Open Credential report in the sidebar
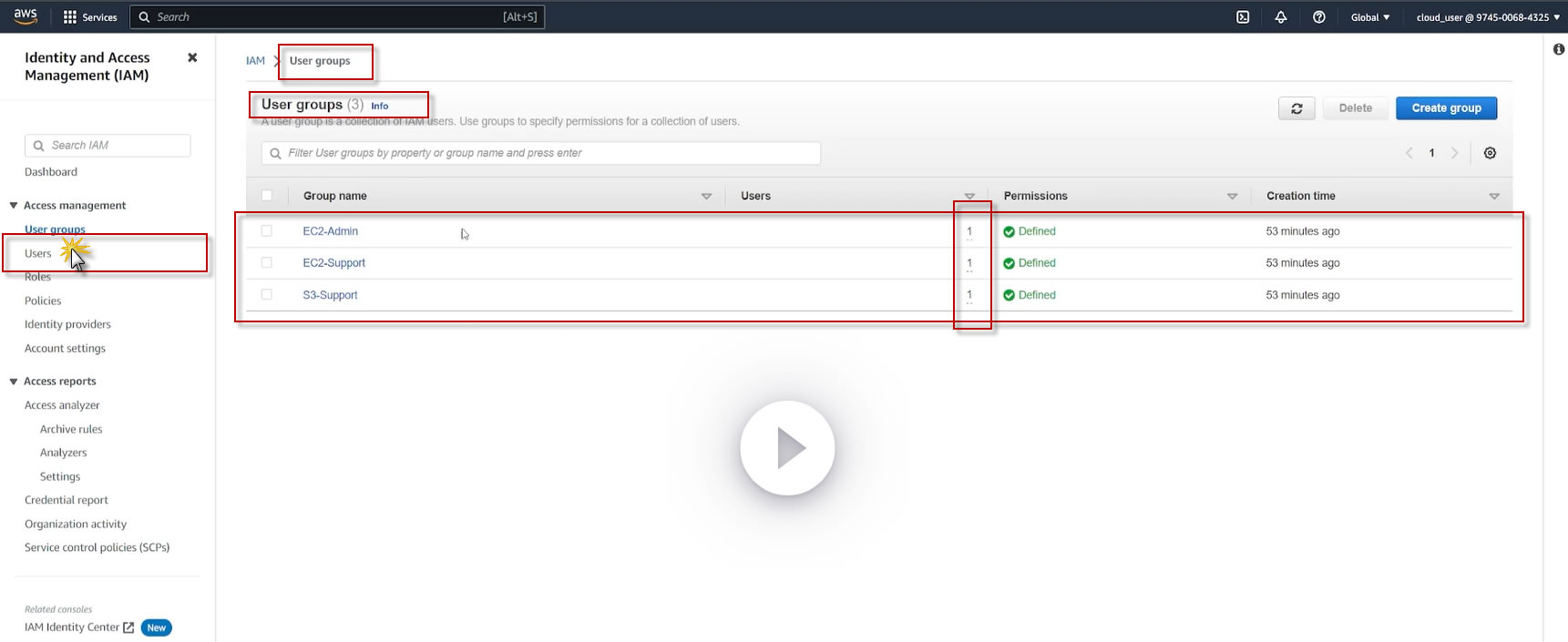The image size is (1568, 642). coord(67,500)
